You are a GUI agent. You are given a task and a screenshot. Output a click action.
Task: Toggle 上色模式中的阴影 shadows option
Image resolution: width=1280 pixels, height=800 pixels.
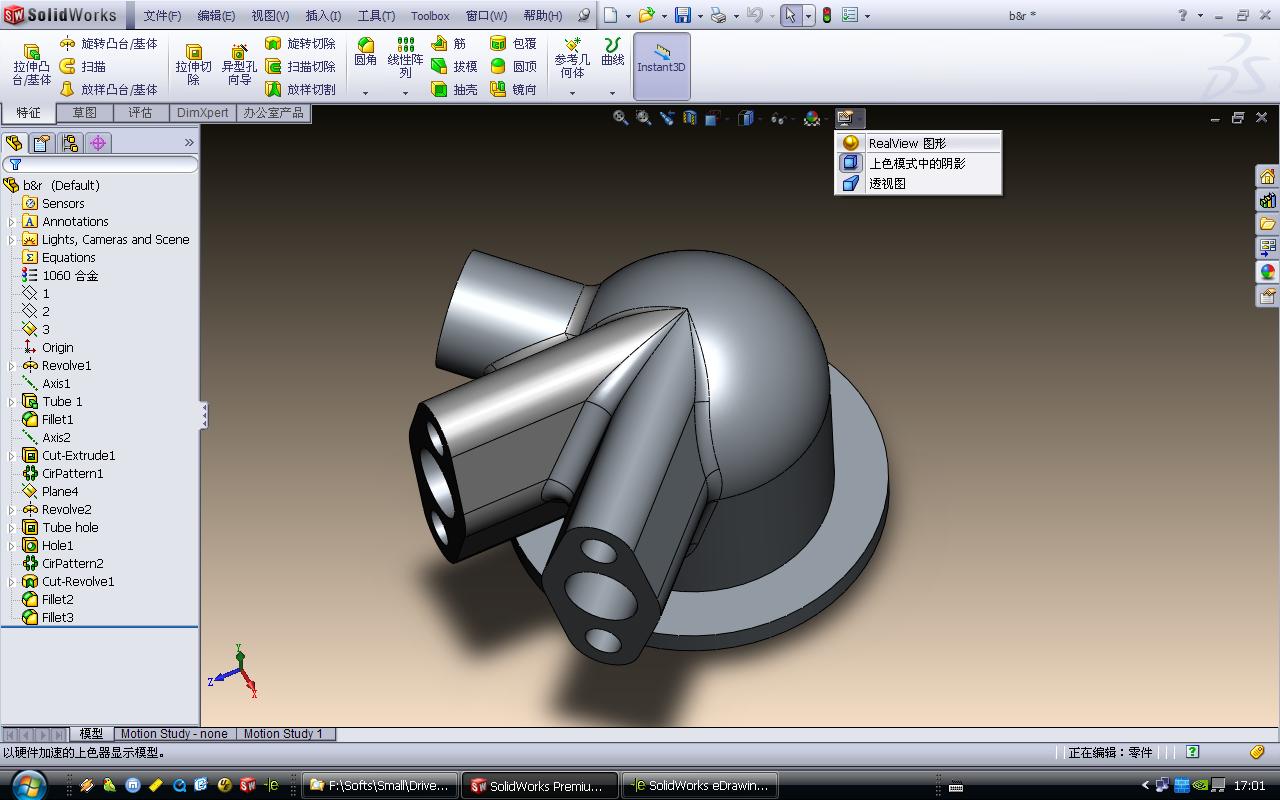[918, 163]
